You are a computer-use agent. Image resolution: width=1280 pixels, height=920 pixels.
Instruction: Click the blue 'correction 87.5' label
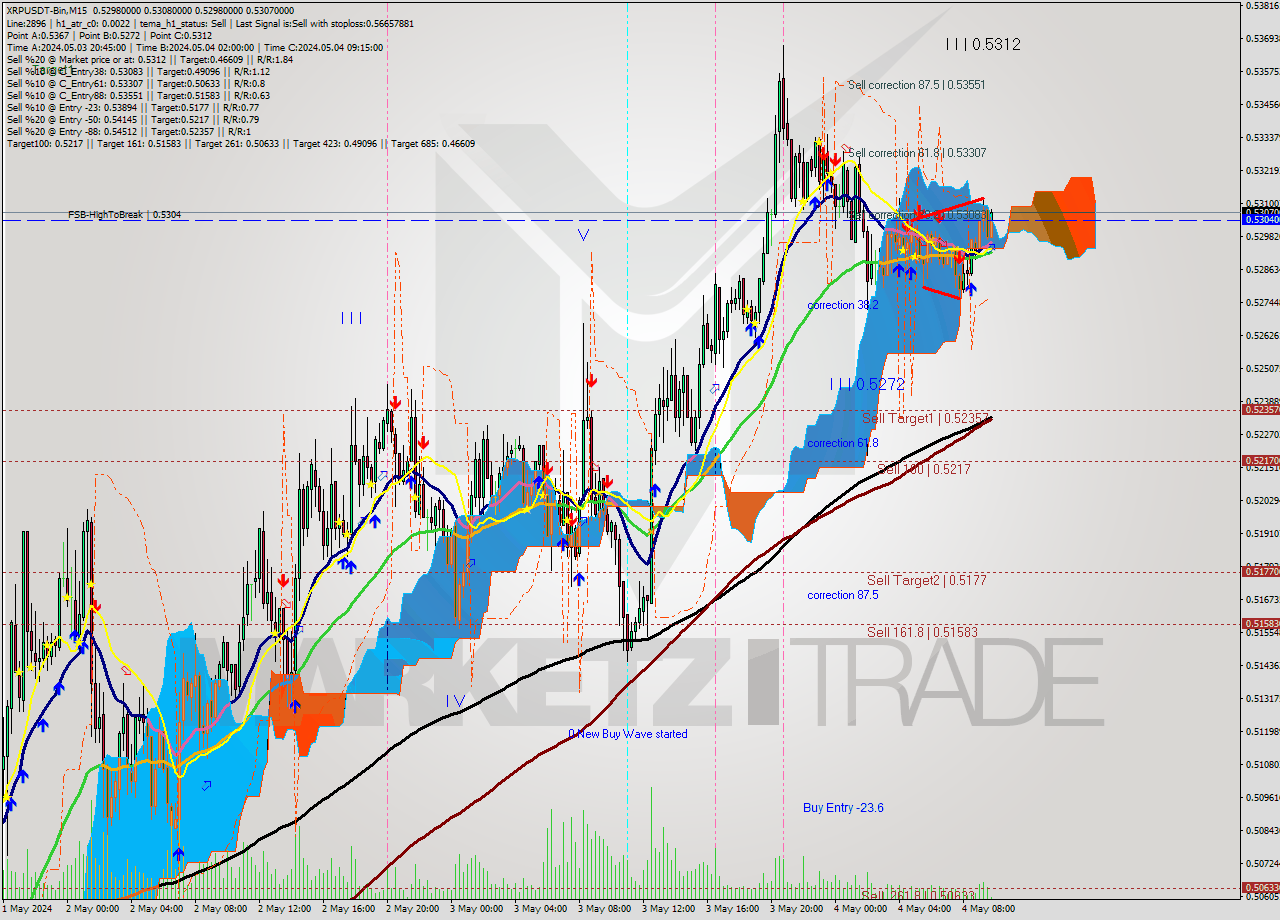843,595
